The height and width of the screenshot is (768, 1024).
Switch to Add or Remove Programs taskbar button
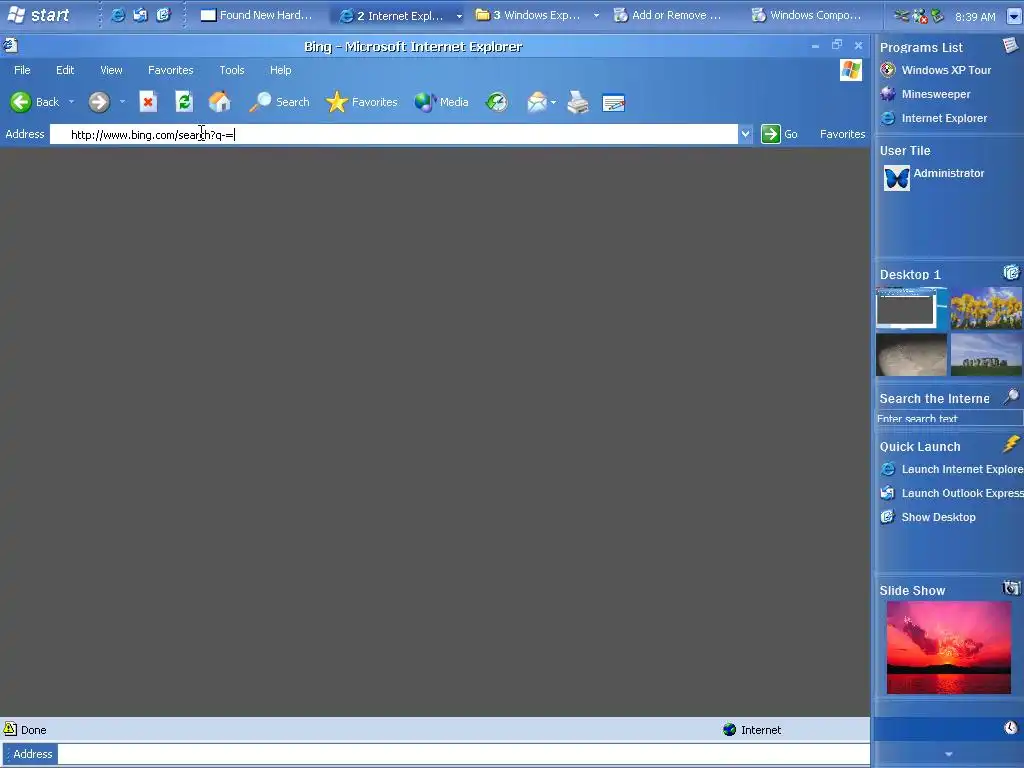coord(669,15)
